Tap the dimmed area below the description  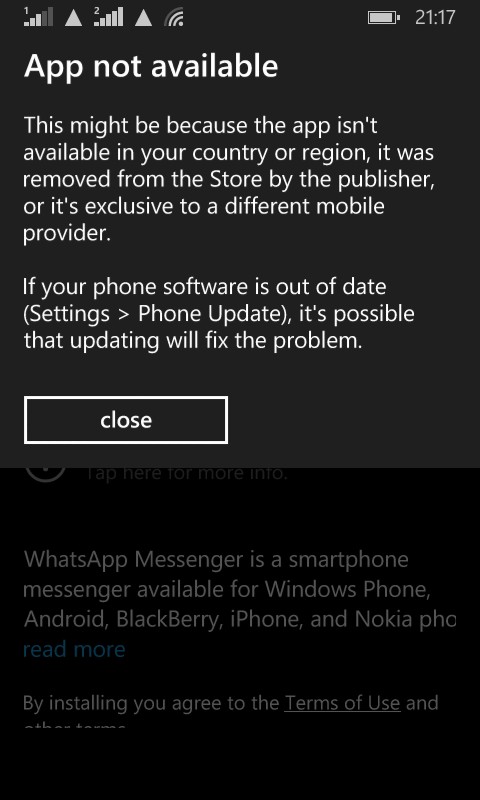[x=240, y=765]
